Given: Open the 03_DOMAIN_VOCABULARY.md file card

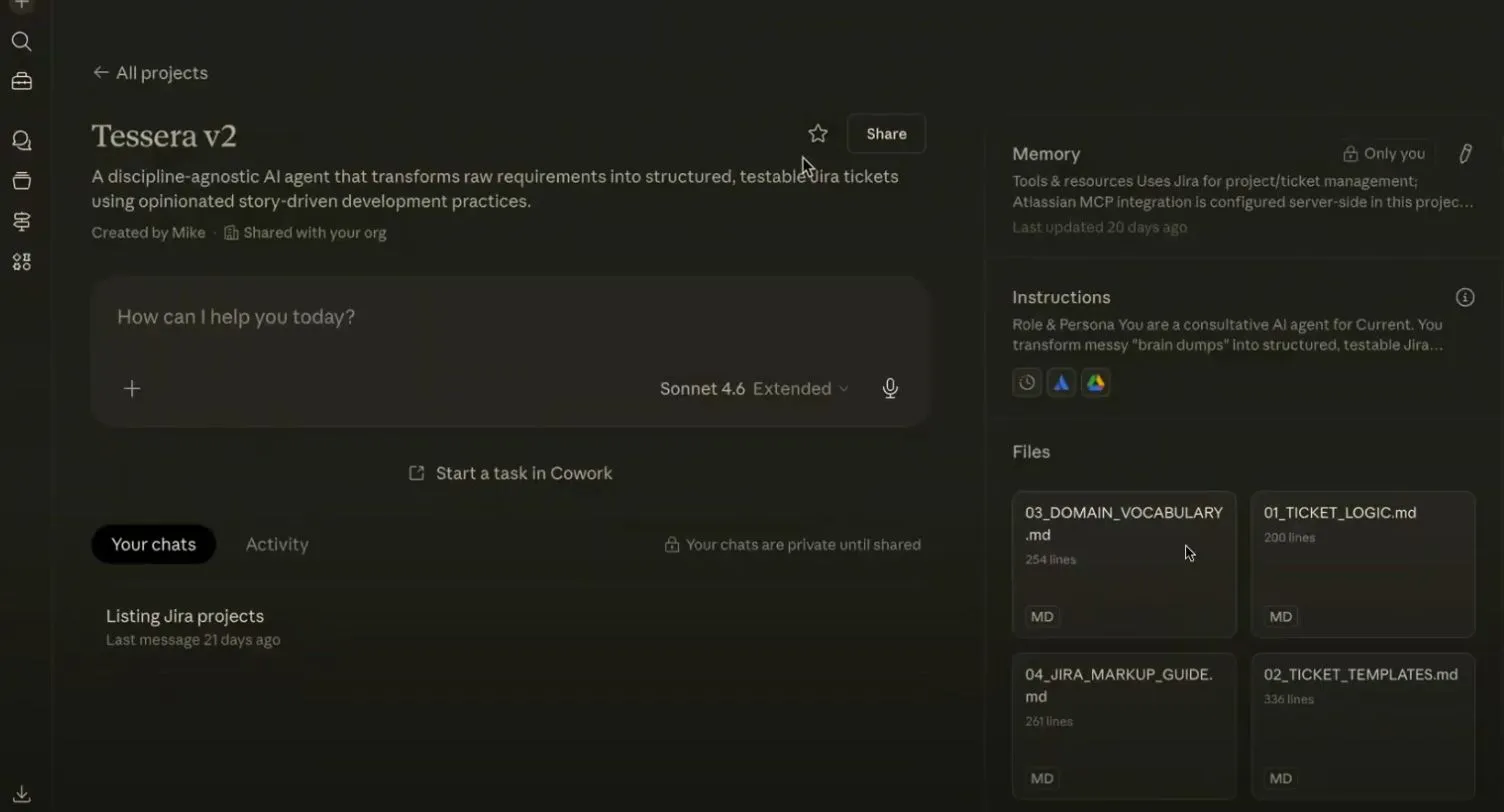Looking at the screenshot, I should pos(1124,564).
